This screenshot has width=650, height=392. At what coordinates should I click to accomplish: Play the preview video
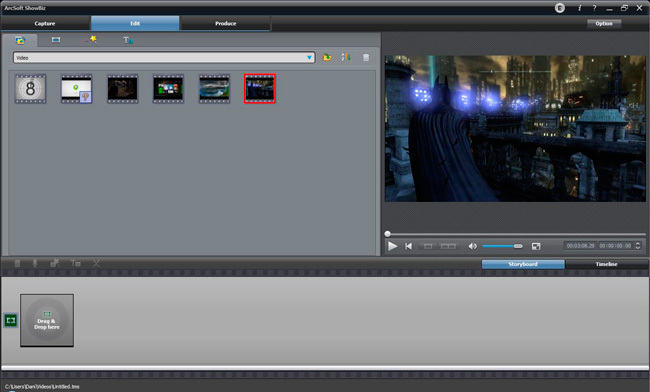[392, 246]
